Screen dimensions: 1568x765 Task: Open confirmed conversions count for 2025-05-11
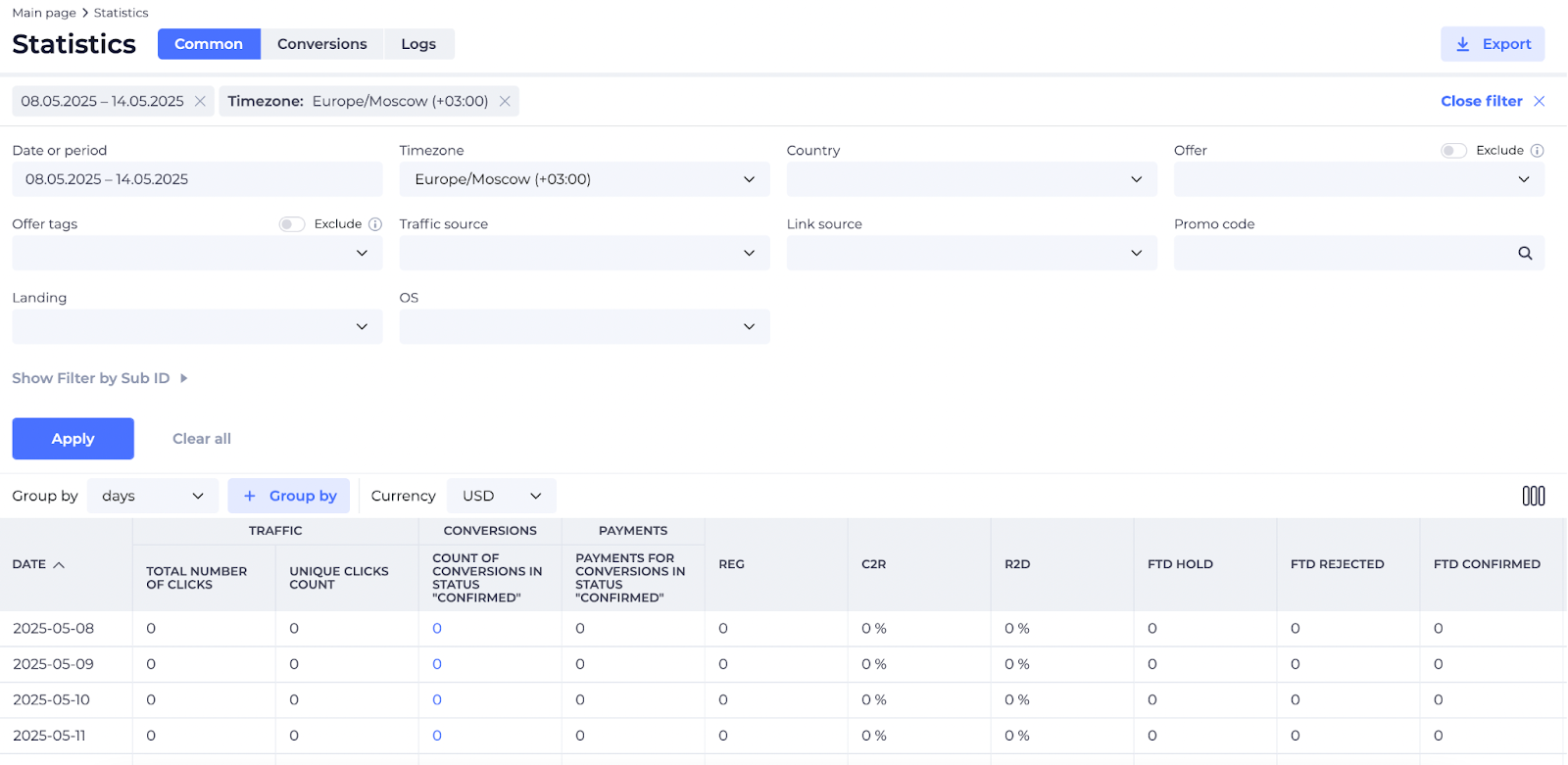(437, 736)
